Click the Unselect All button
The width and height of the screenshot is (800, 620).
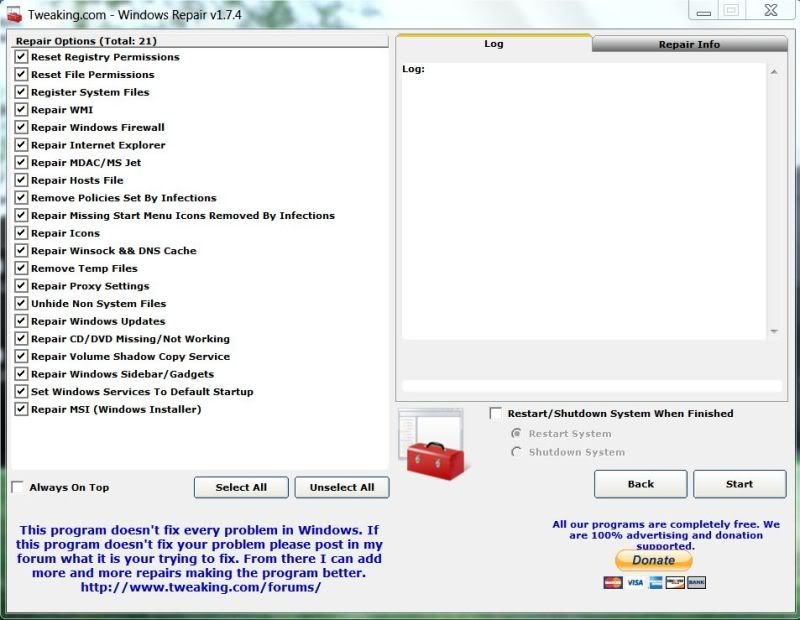(342, 487)
